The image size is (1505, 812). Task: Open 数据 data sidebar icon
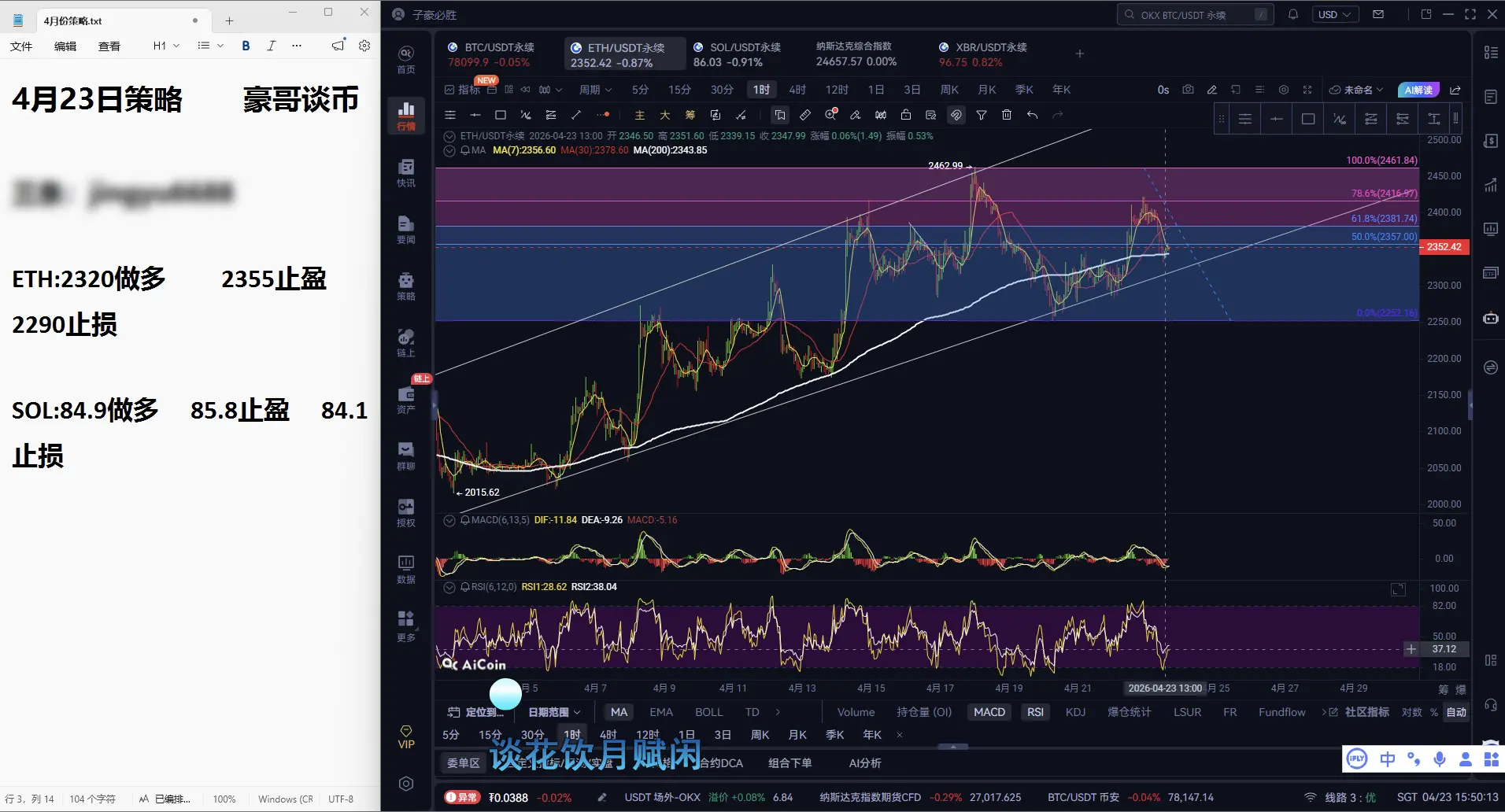pyautogui.click(x=406, y=570)
